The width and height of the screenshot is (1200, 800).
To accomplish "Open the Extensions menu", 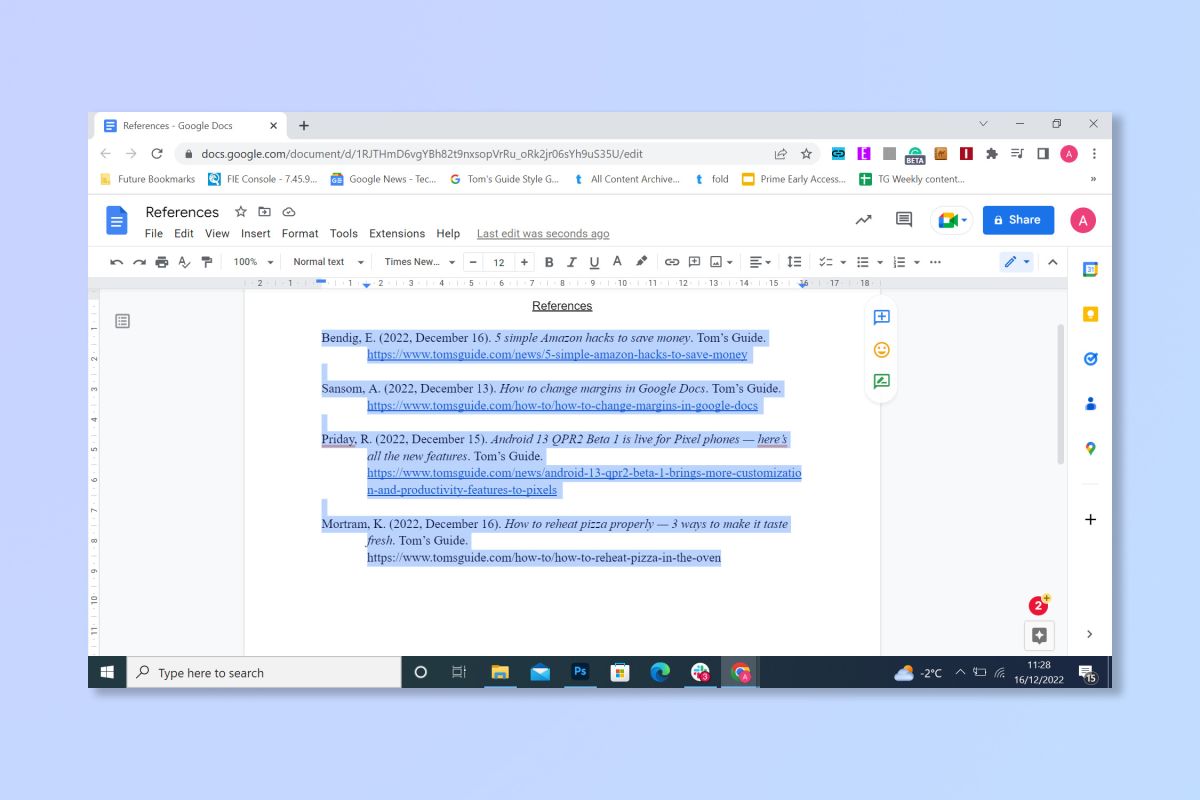I will point(397,234).
